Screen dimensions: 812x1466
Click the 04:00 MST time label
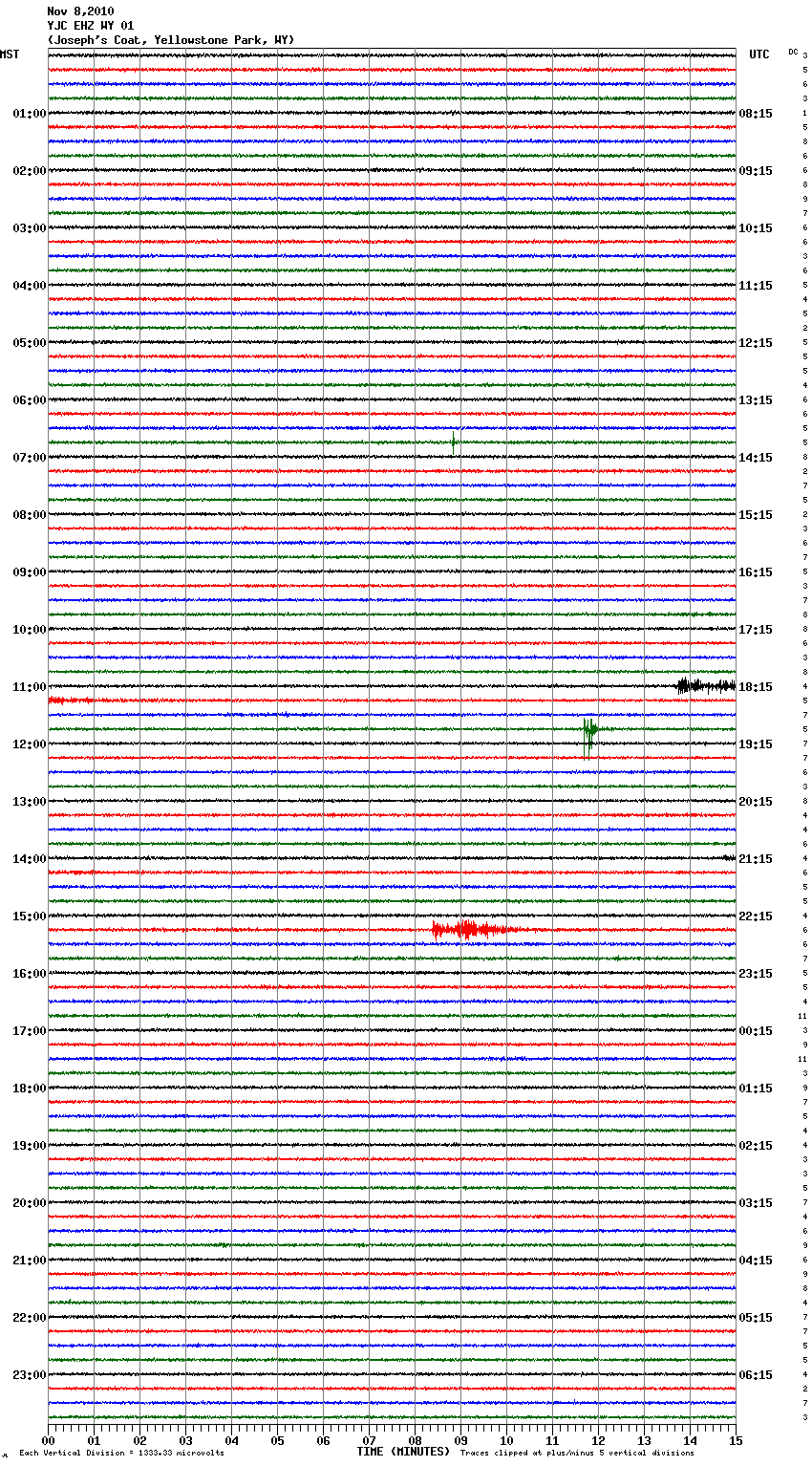(29, 286)
